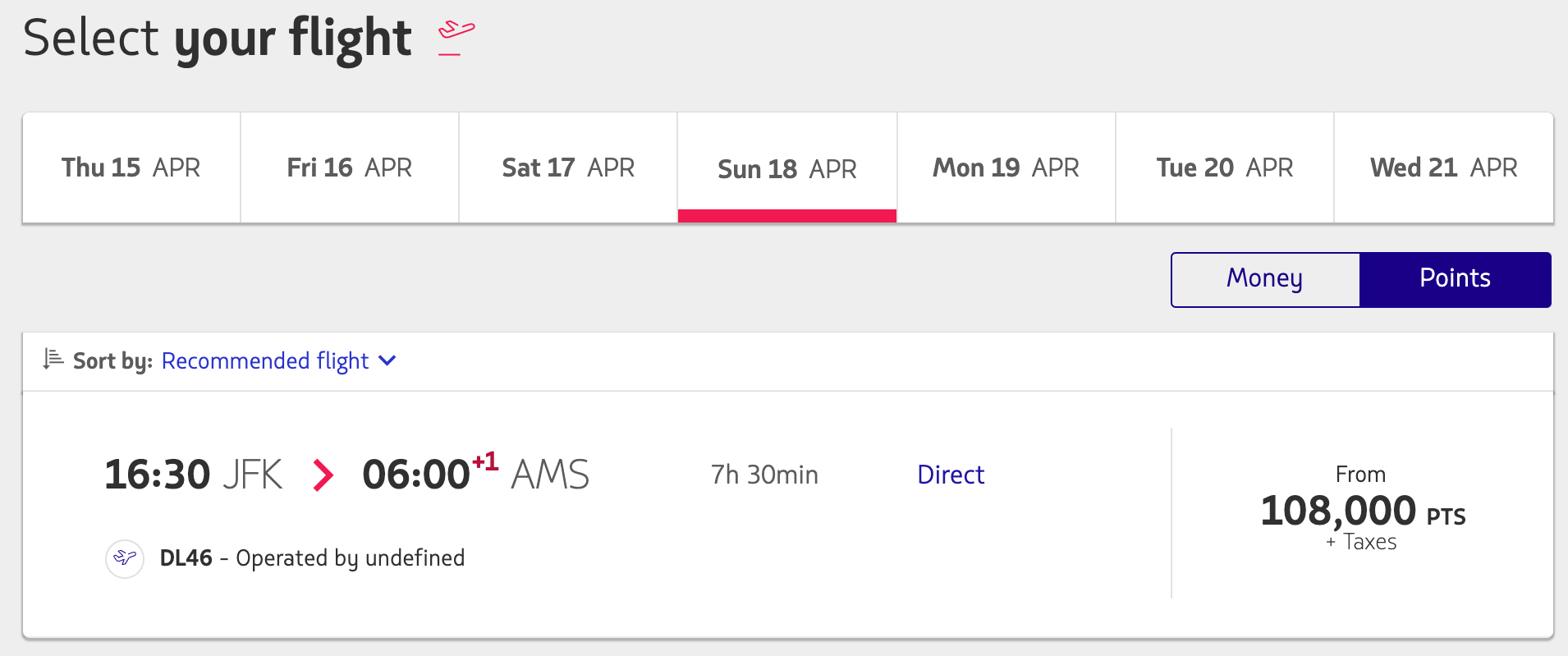Click the airline logo icon beside DL46
The image size is (1568, 656).
coord(124,558)
